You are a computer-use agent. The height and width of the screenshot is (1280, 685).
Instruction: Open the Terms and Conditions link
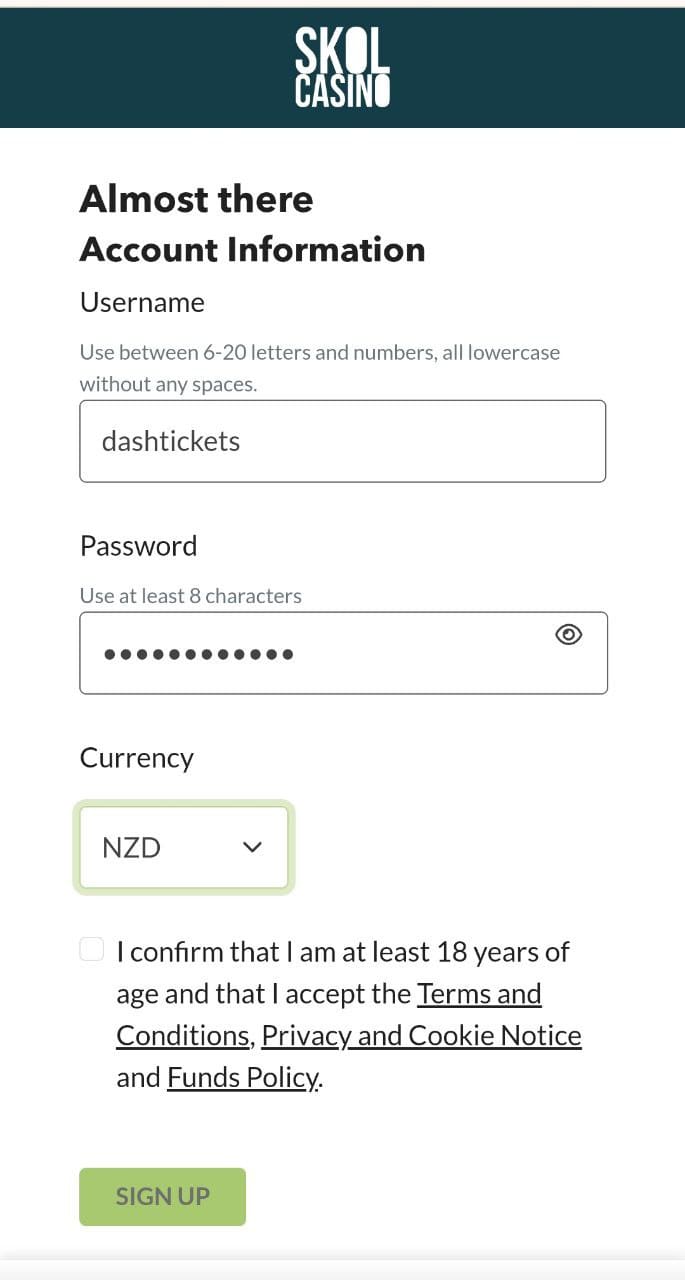(478, 994)
